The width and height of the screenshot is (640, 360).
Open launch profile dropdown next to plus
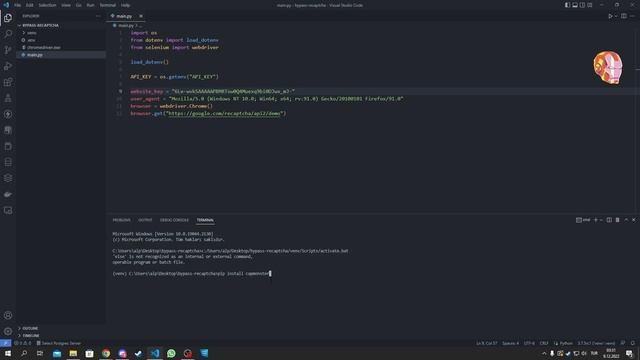[601, 220]
